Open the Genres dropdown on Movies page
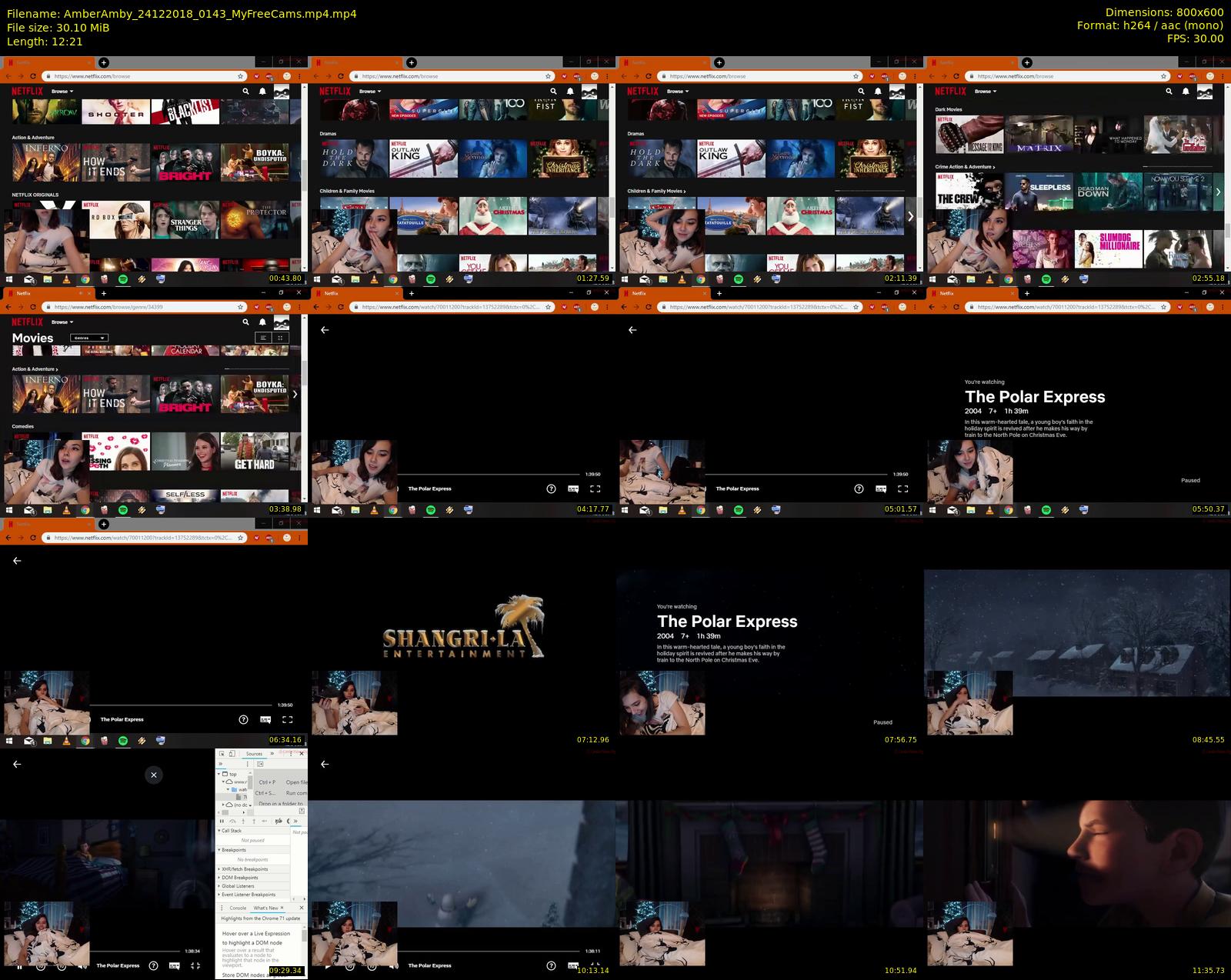1231x980 pixels. click(x=89, y=338)
